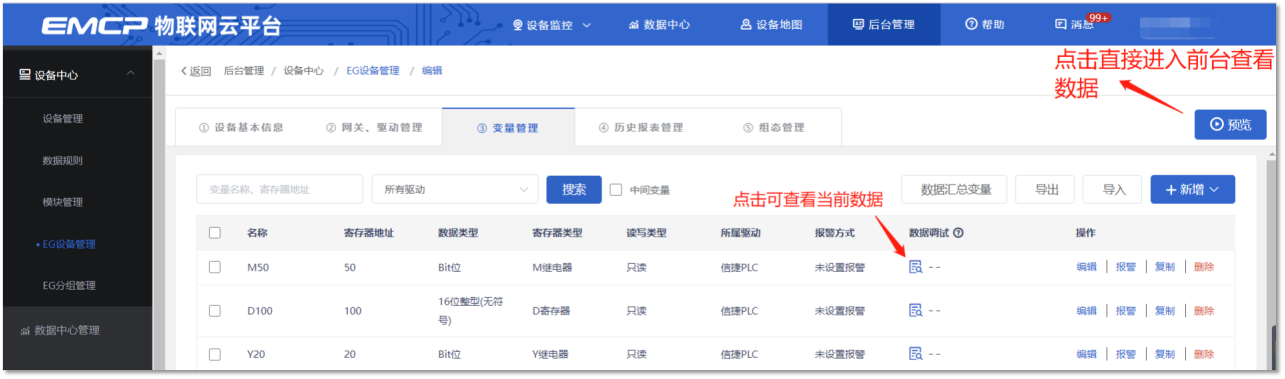Click 编辑 link in Y20 row
The height and width of the screenshot is (379, 1285).
click(x=1086, y=354)
